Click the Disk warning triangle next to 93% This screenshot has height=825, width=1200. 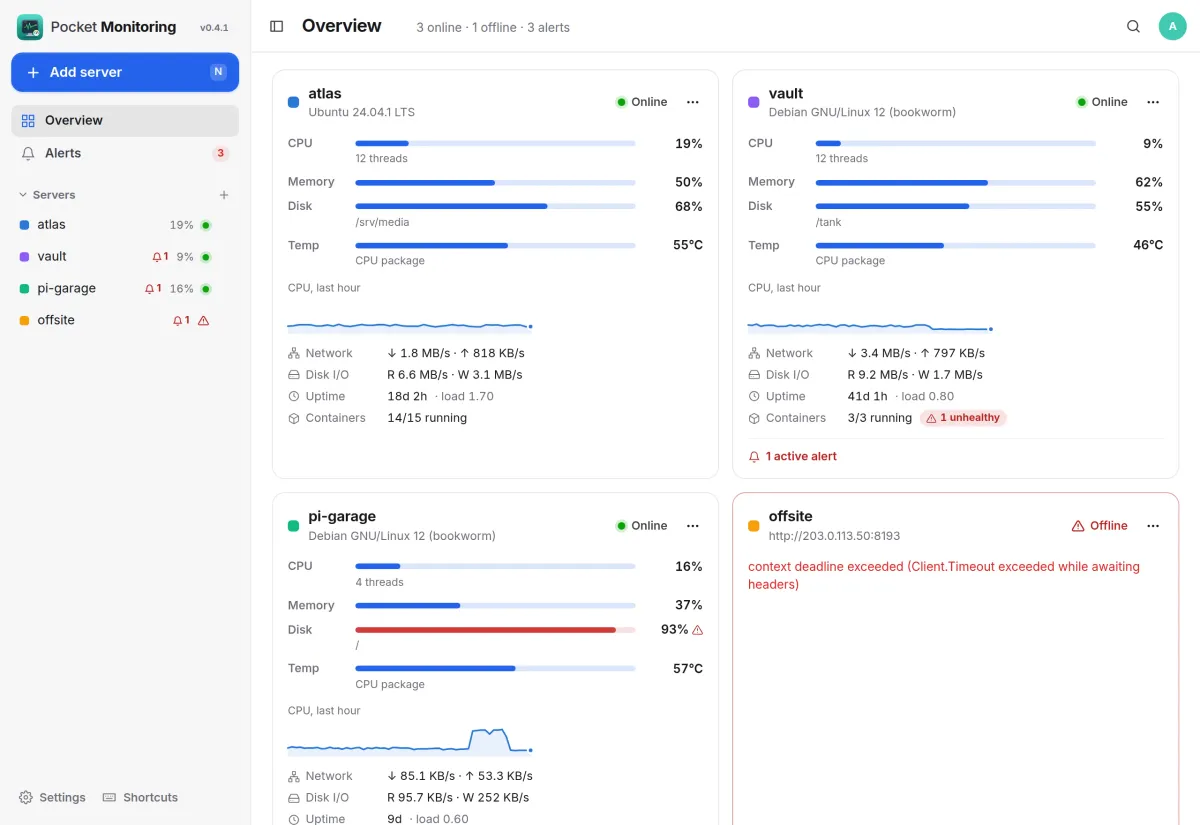click(x=698, y=630)
